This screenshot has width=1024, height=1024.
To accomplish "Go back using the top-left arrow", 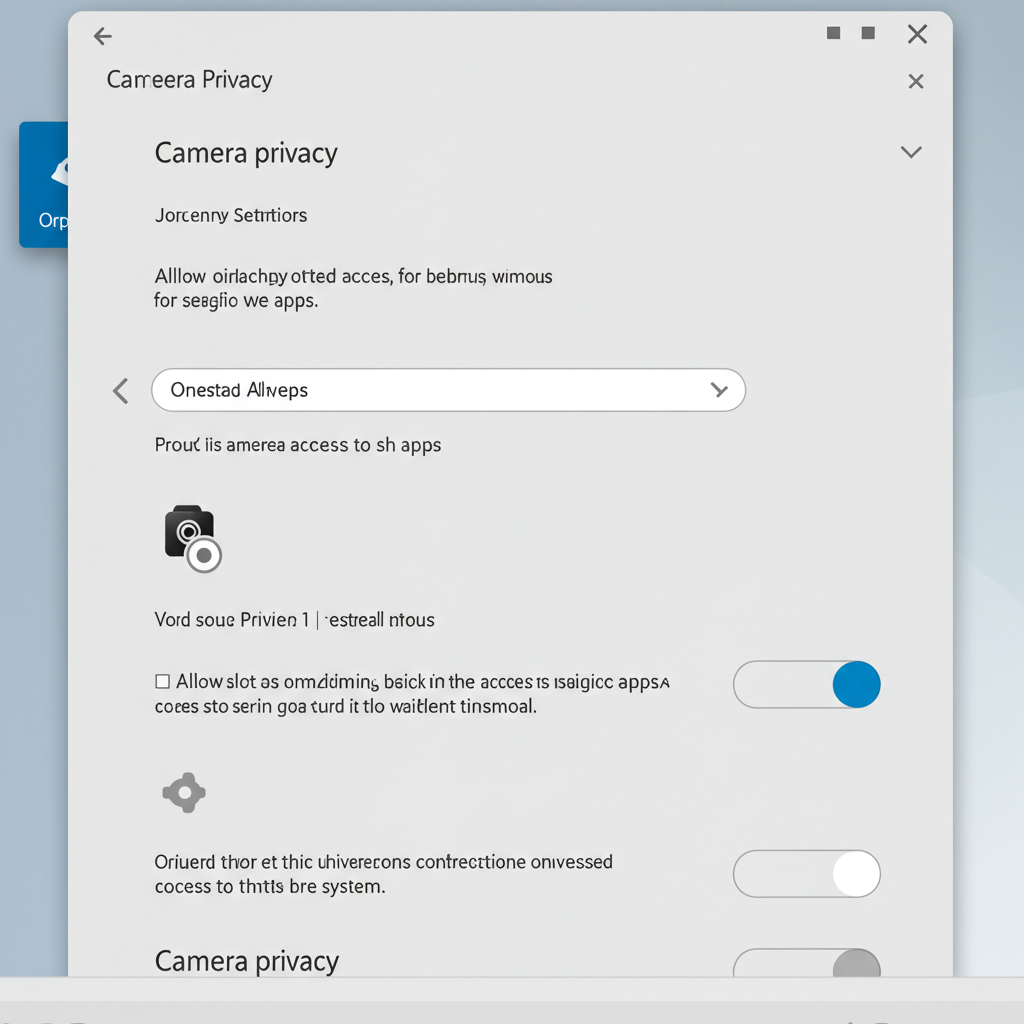I will [x=103, y=36].
